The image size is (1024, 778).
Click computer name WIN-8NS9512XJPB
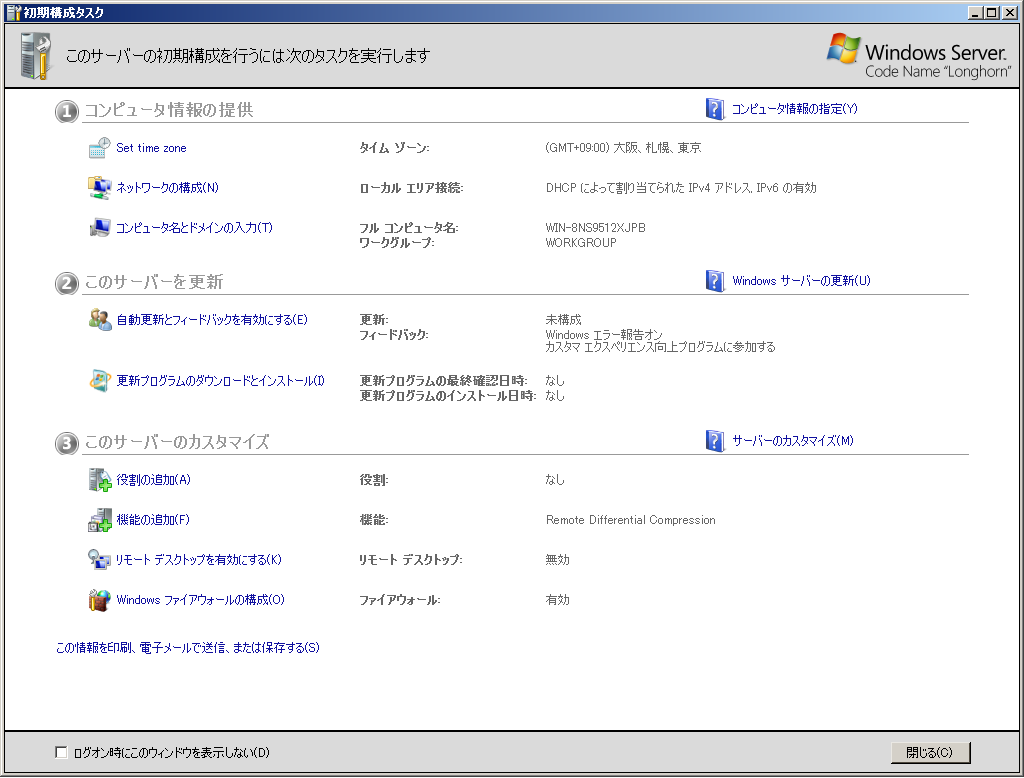[596, 228]
